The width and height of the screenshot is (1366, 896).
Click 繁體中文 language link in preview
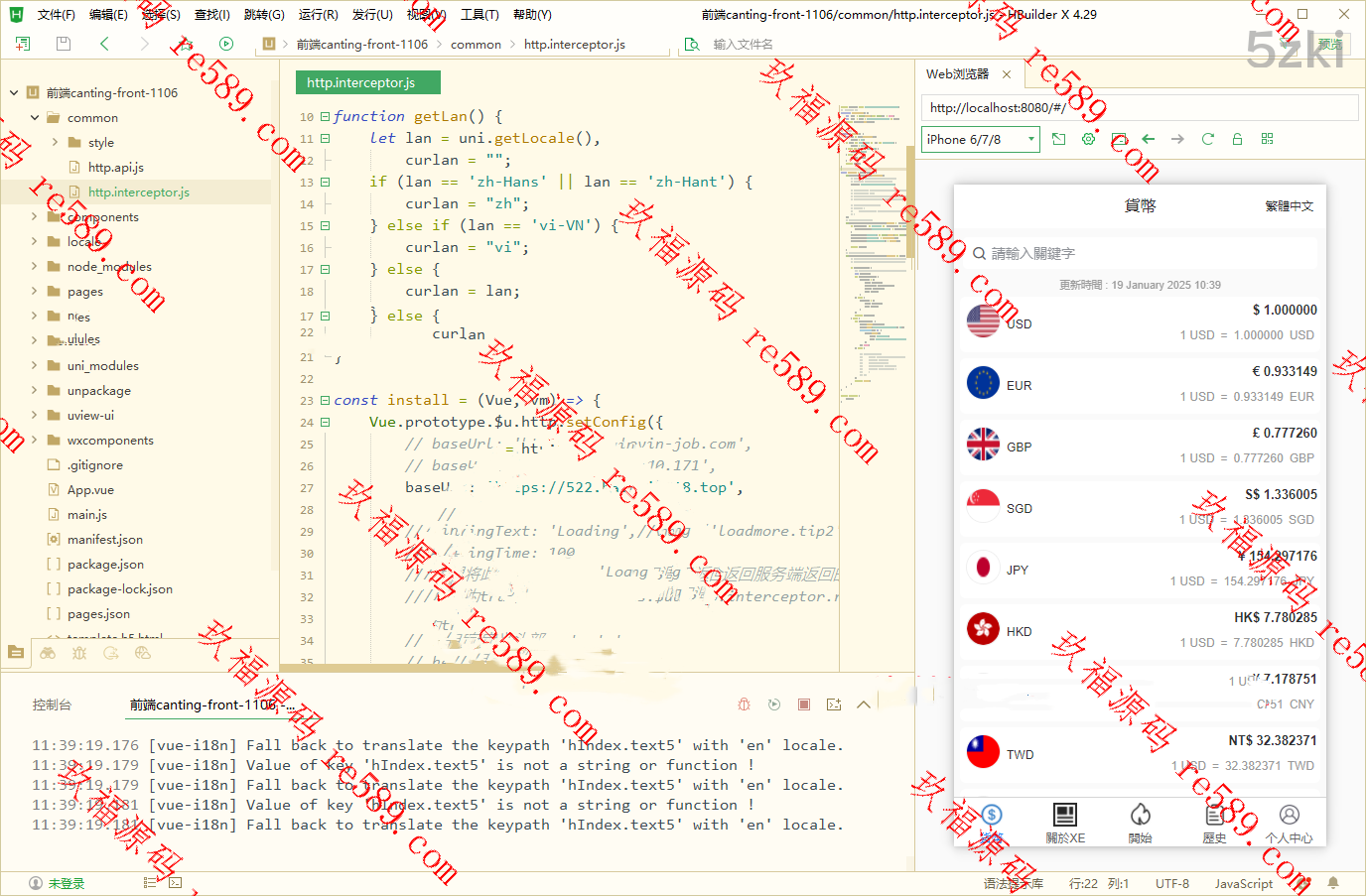(x=1289, y=206)
